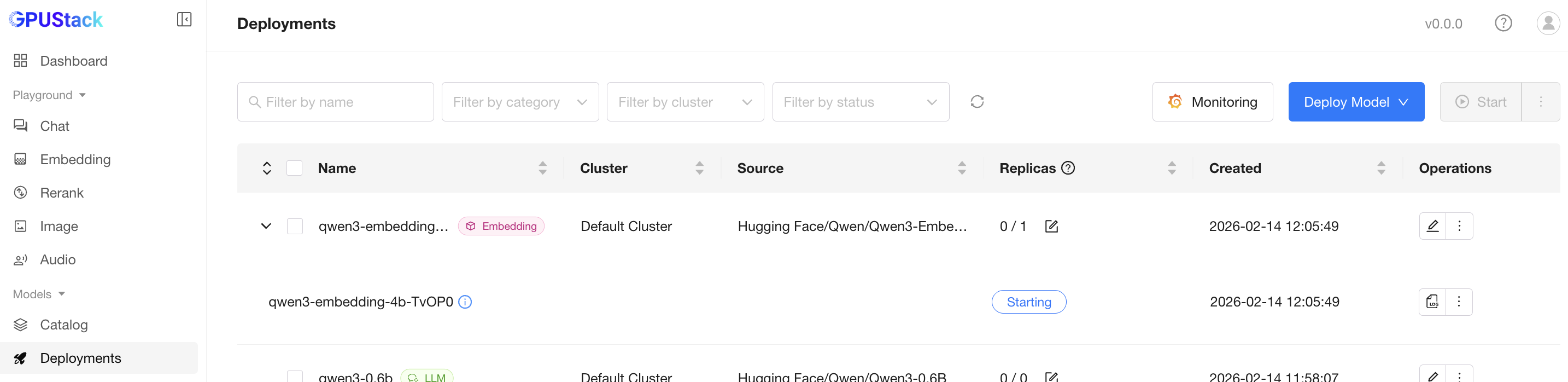The width and height of the screenshot is (1568, 382).
Task: View logs for qwen3-embedding-4b-TvOP0 instance
Action: pyautogui.click(x=1432, y=302)
